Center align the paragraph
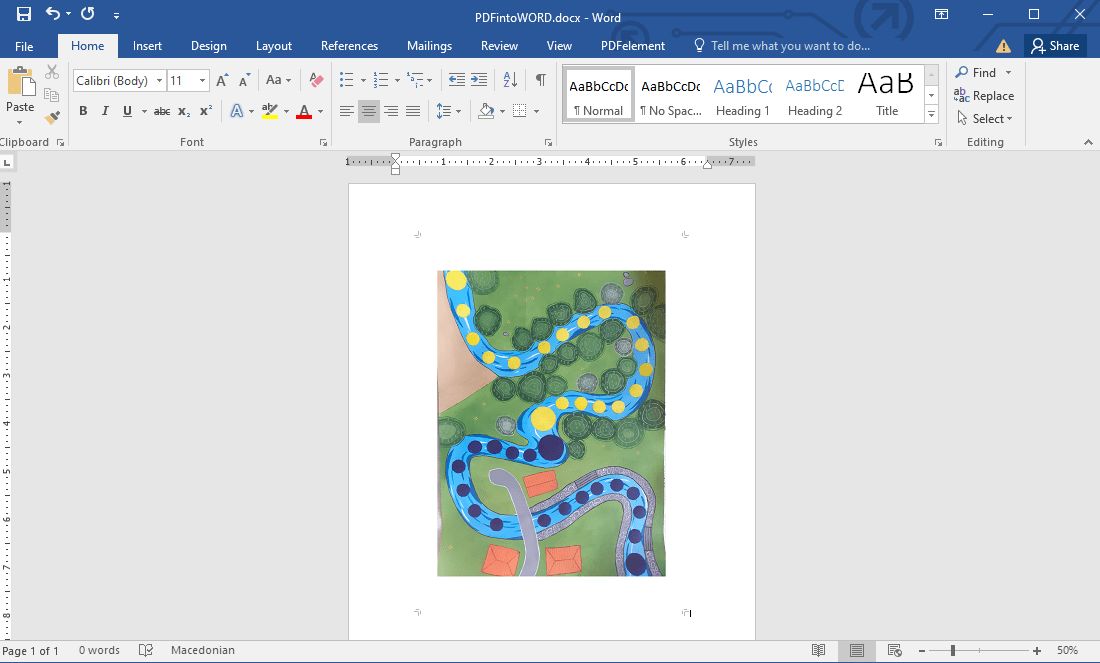This screenshot has height=663, width=1100. click(x=368, y=111)
